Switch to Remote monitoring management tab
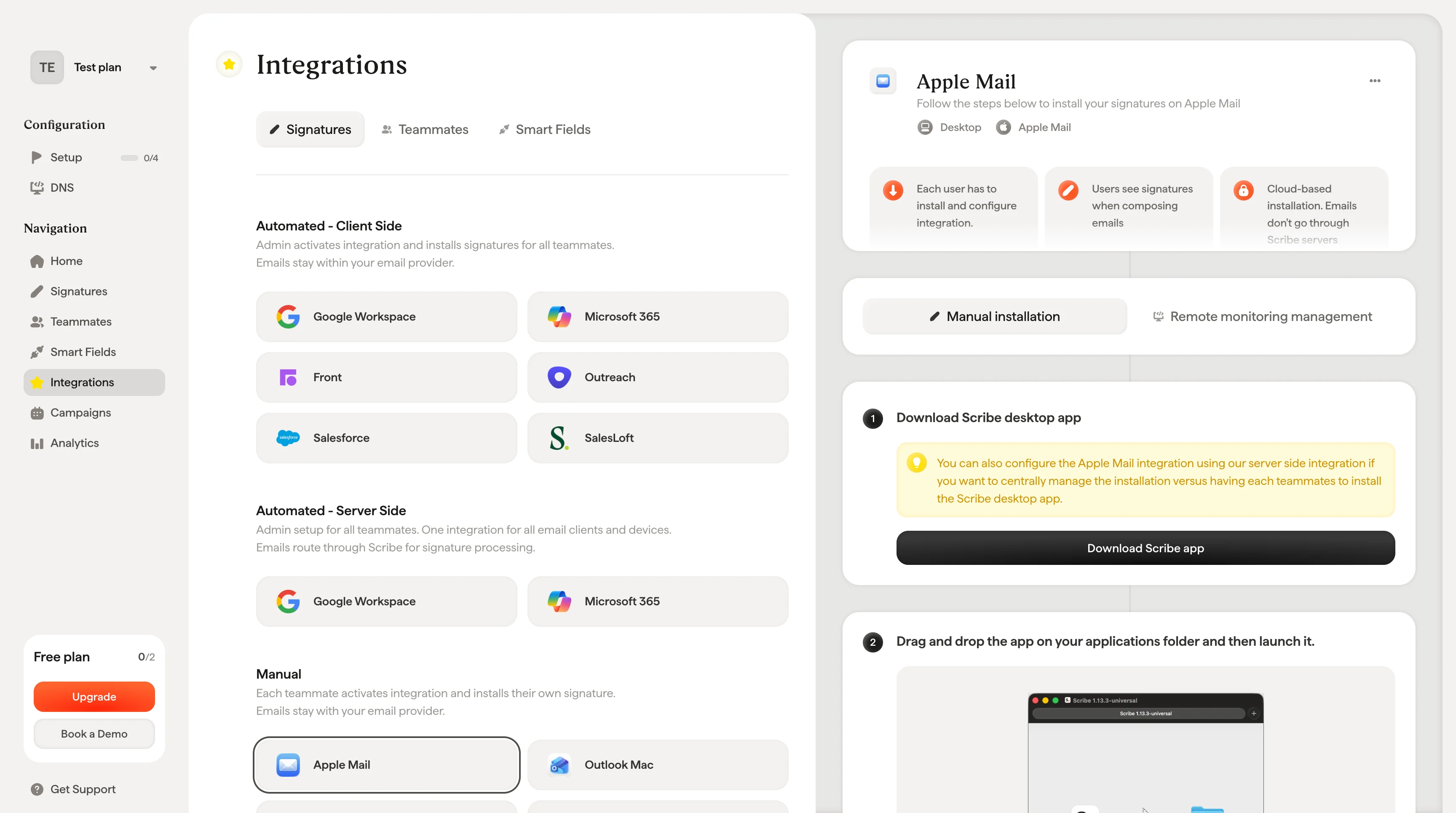 click(x=1263, y=316)
